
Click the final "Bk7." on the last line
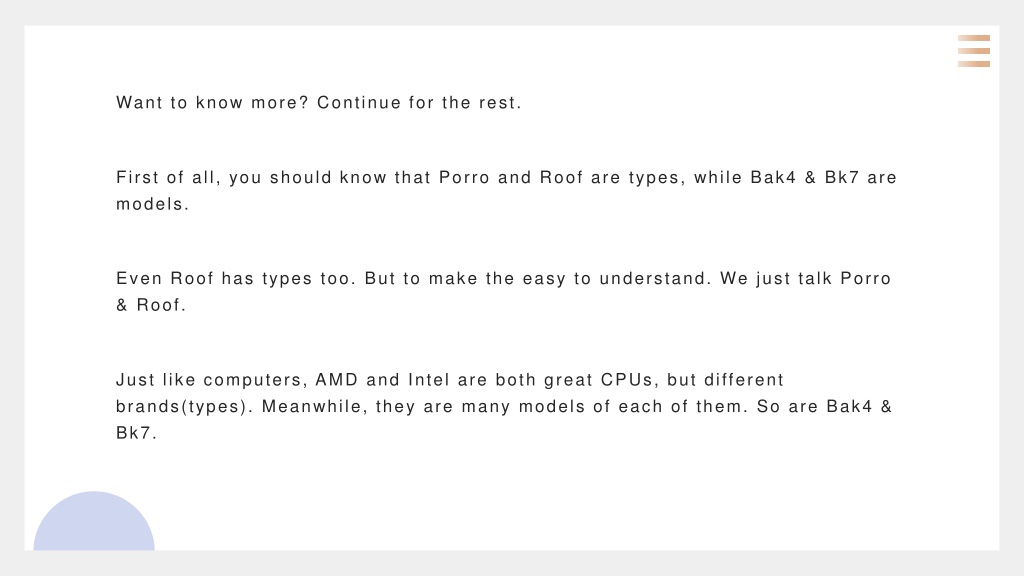[x=136, y=433]
